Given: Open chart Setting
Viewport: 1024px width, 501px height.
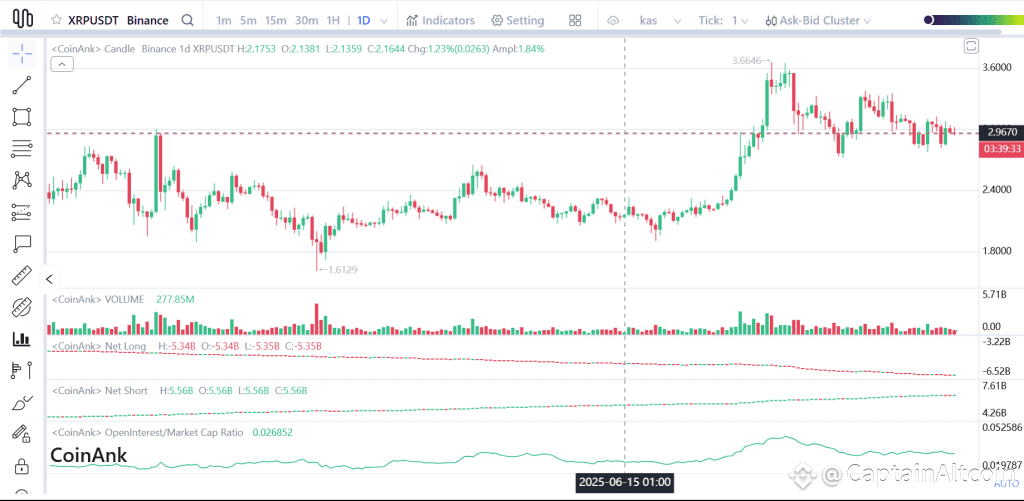Looking at the screenshot, I should click(517, 20).
